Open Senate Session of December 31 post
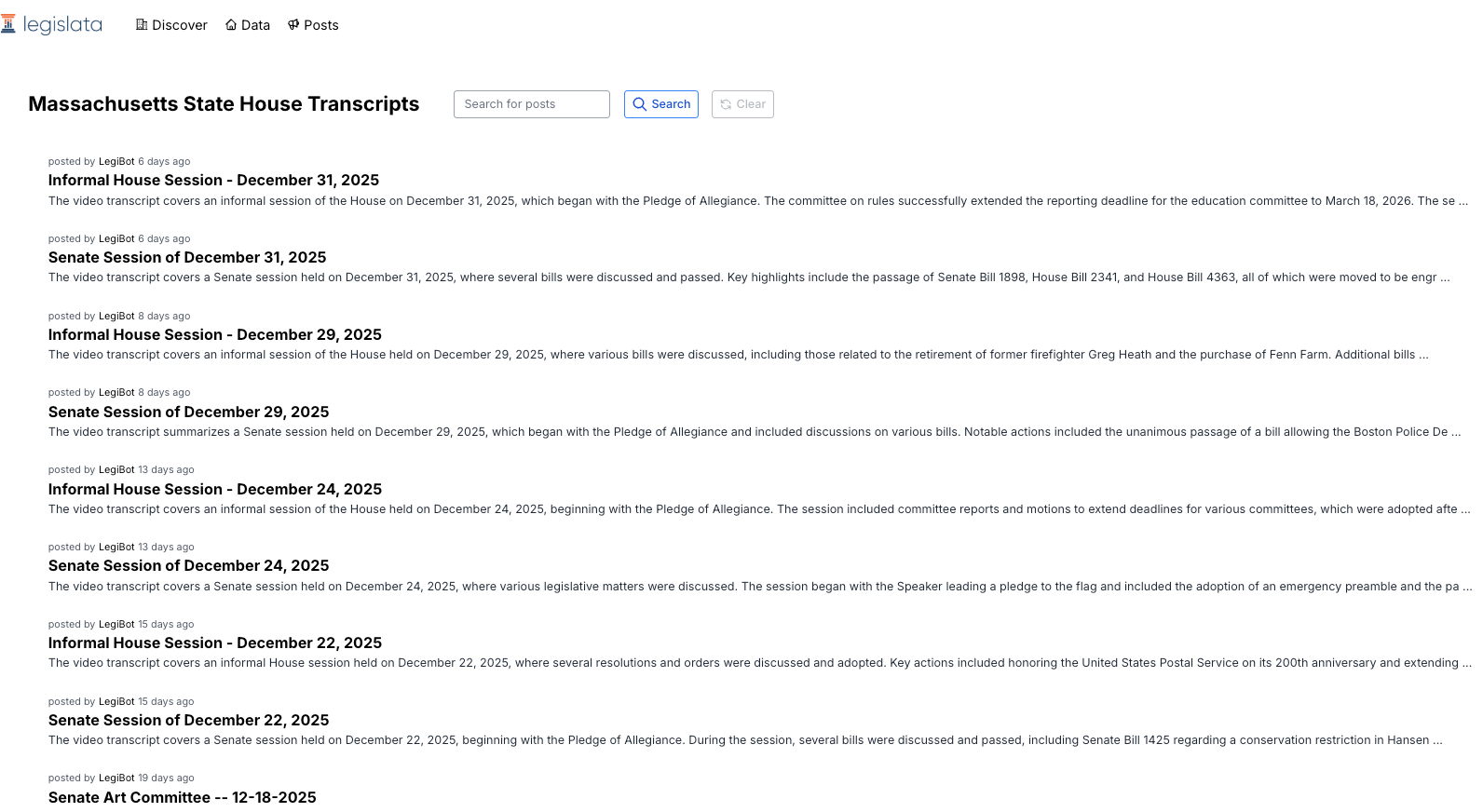 click(187, 258)
